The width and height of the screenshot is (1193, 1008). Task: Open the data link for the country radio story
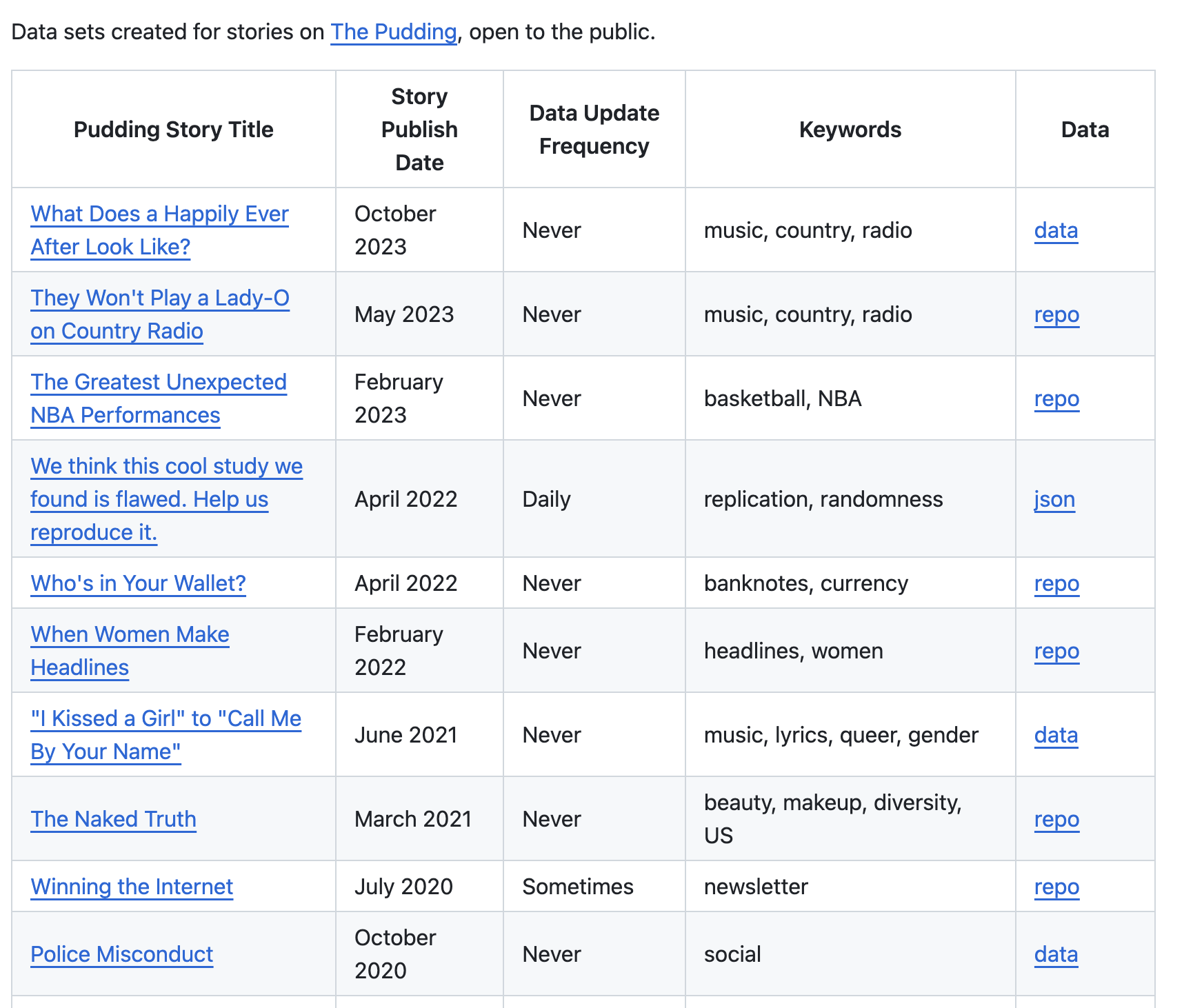coord(1055,230)
